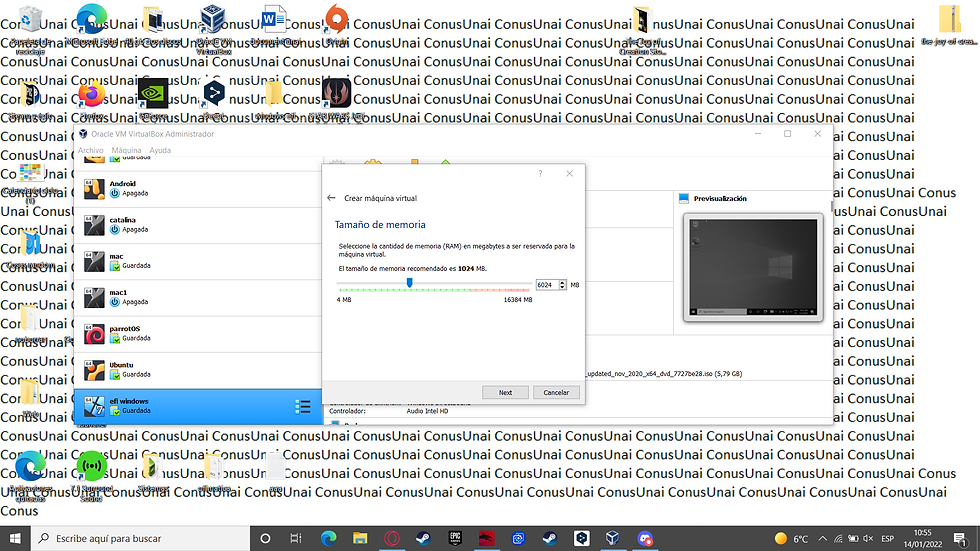Click the VM preview thumbnail

coord(753,267)
